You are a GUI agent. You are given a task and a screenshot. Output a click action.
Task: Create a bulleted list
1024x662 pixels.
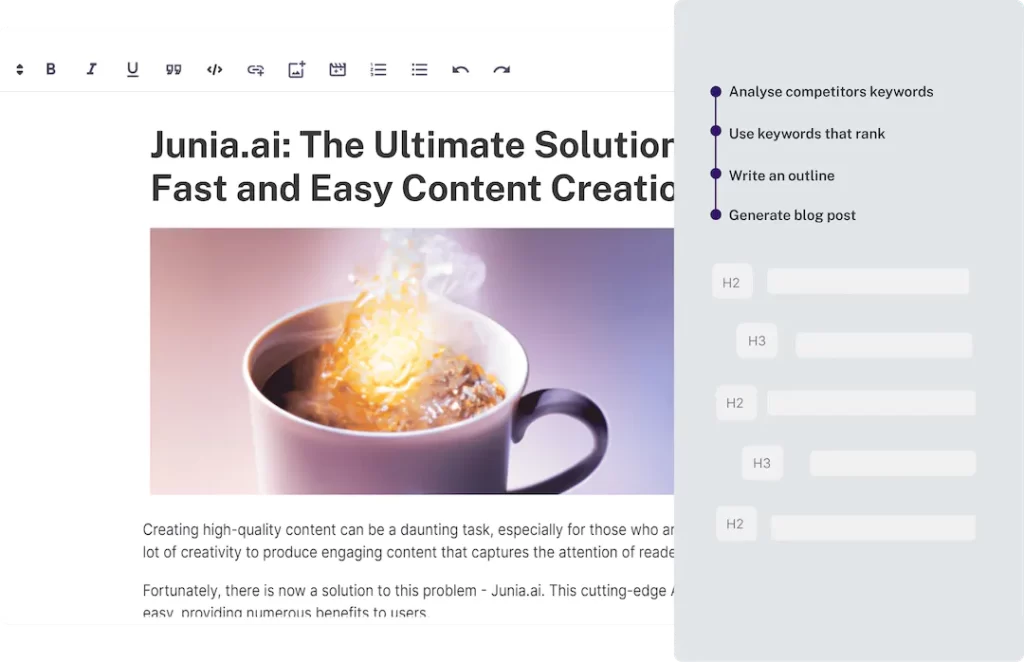tap(419, 69)
